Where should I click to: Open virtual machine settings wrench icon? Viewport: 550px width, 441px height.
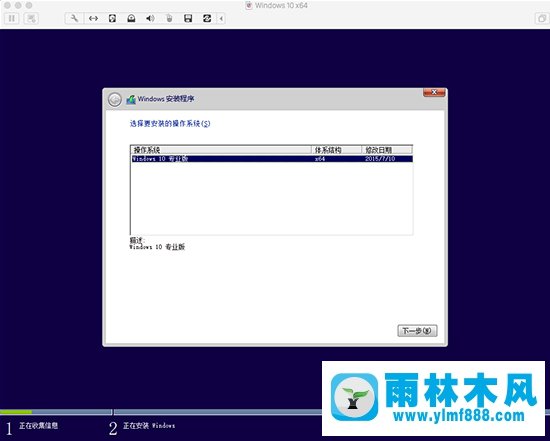pyautogui.click(x=74, y=18)
